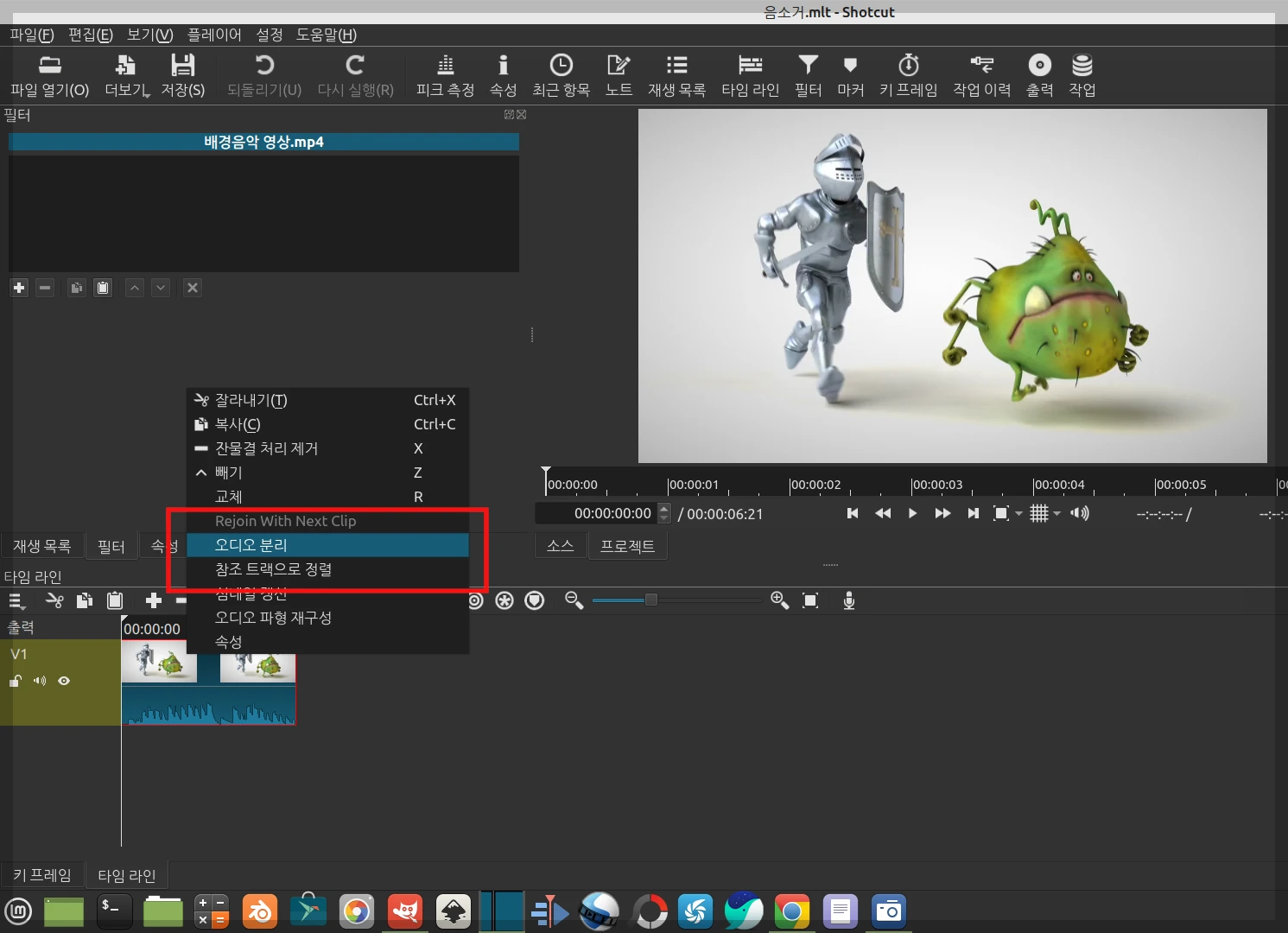Undo the last action with 되돌리기
This screenshot has height=933, width=1288.
[264, 76]
